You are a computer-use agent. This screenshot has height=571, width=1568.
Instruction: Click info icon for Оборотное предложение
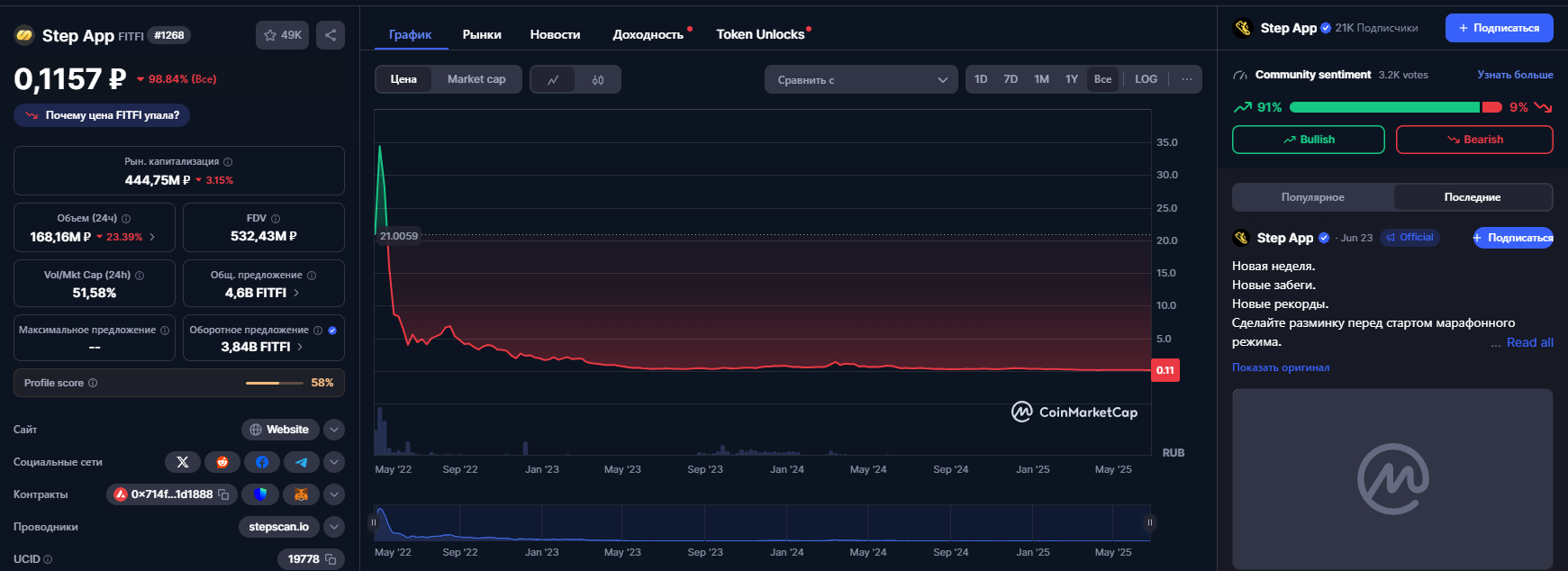(318, 331)
